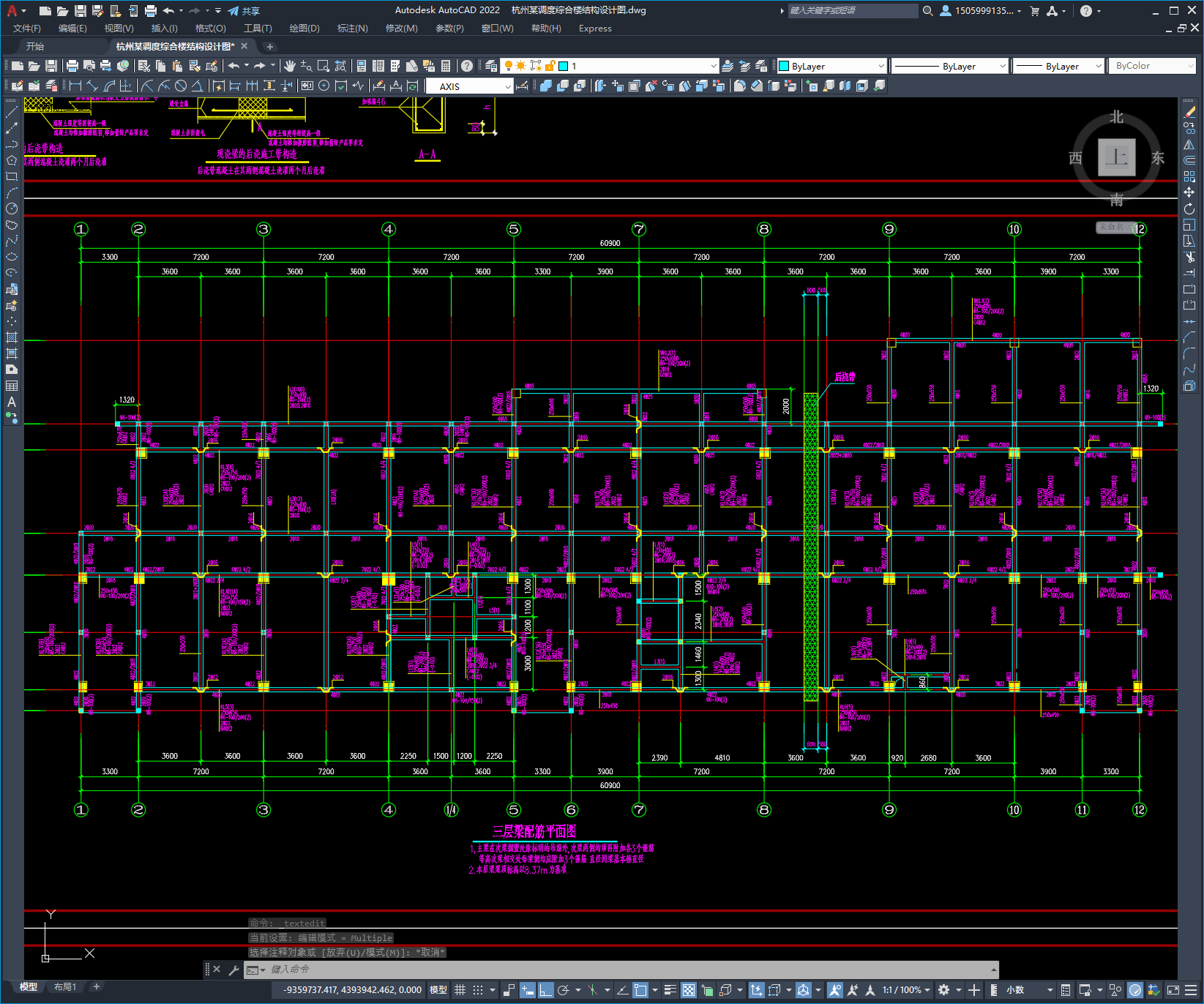Select the Circle tool in draw toolbar
The height and width of the screenshot is (1004, 1204).
(12, 209)
